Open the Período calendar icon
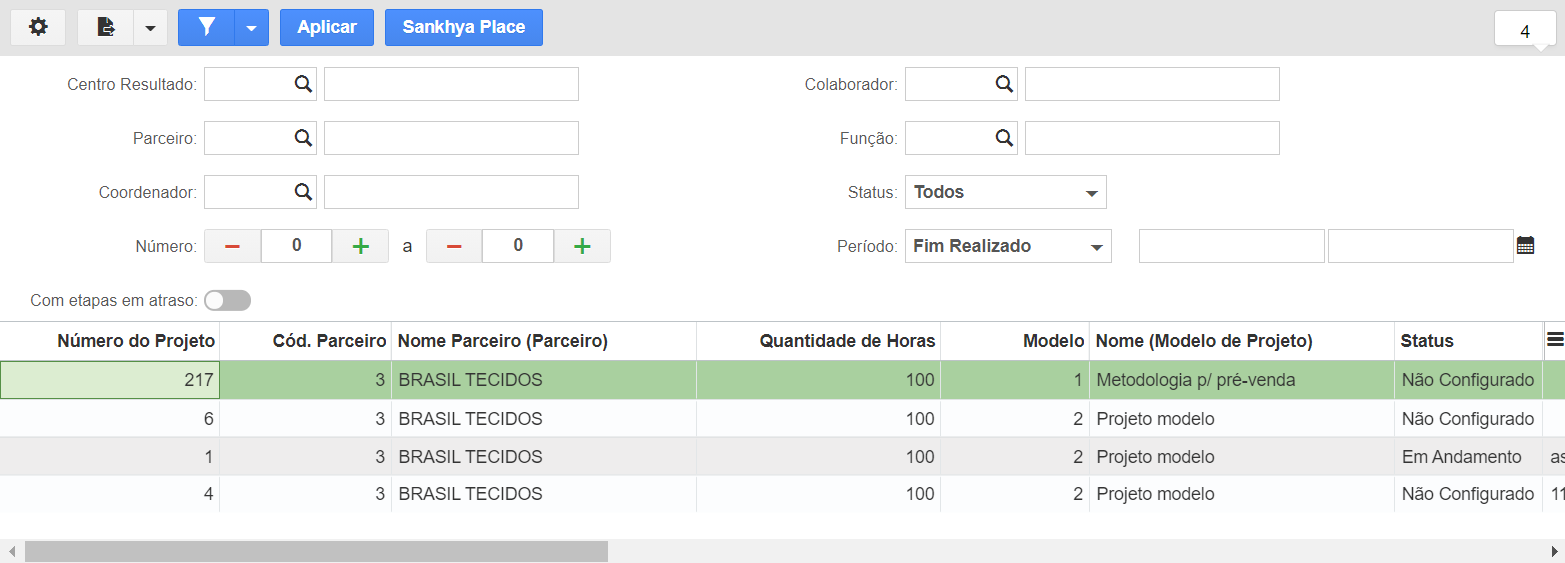The width and height of the screenshot is (1565, 563). [1525, 245]
